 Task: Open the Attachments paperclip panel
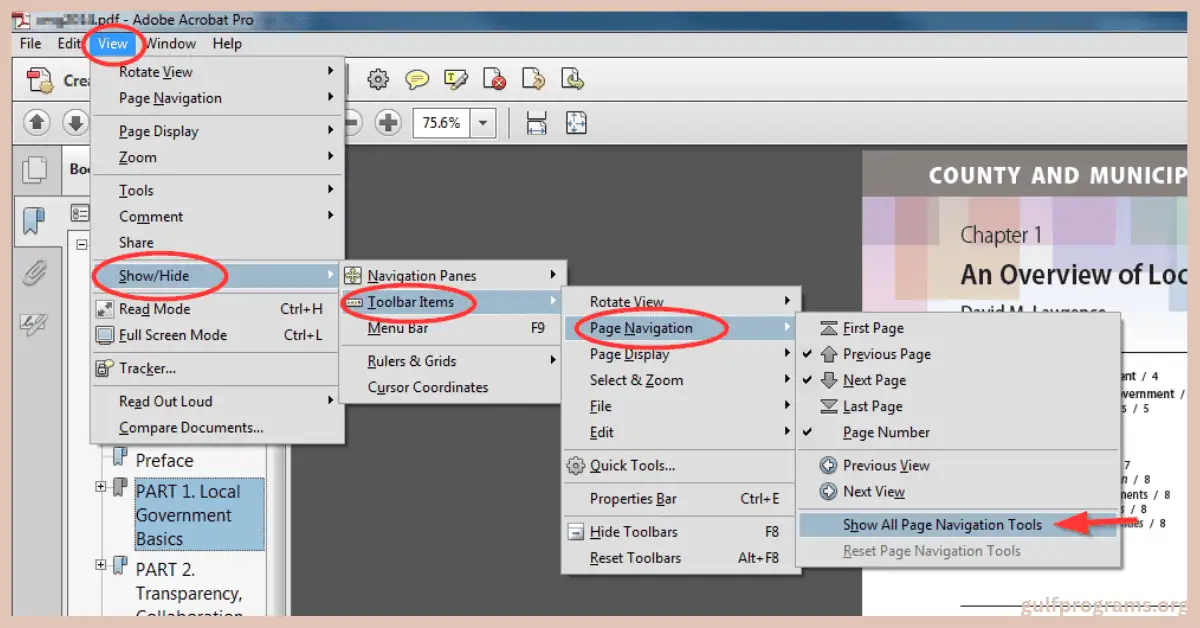pyautogui.click(x=32, y=273)
